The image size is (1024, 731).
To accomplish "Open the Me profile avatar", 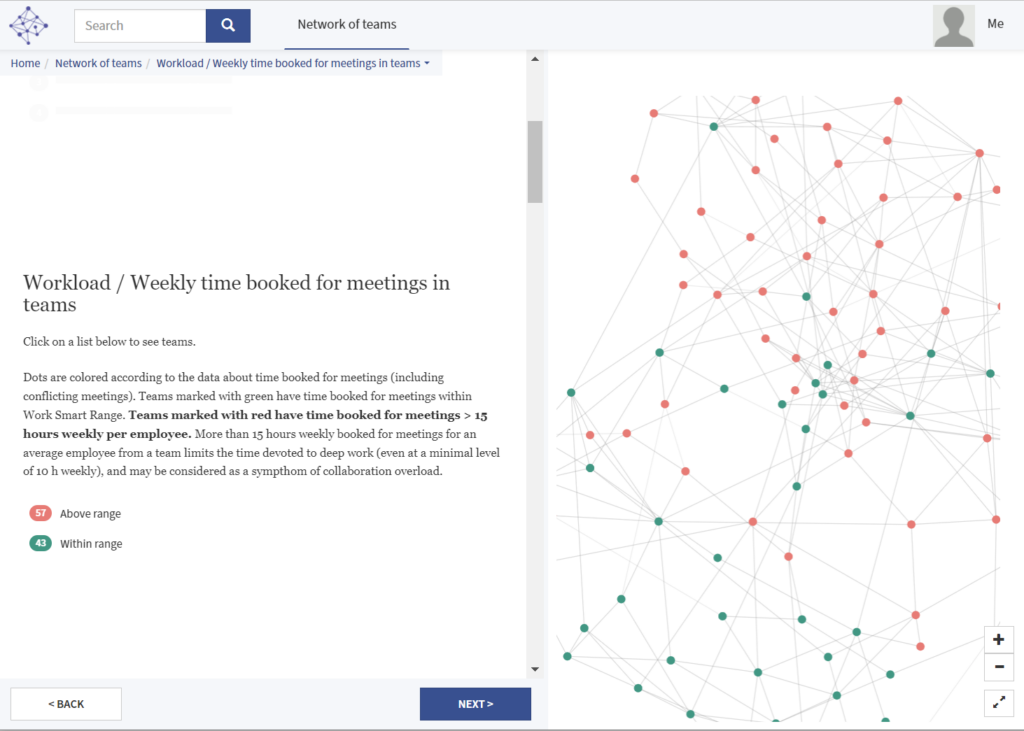I will (x=953, y=24).
